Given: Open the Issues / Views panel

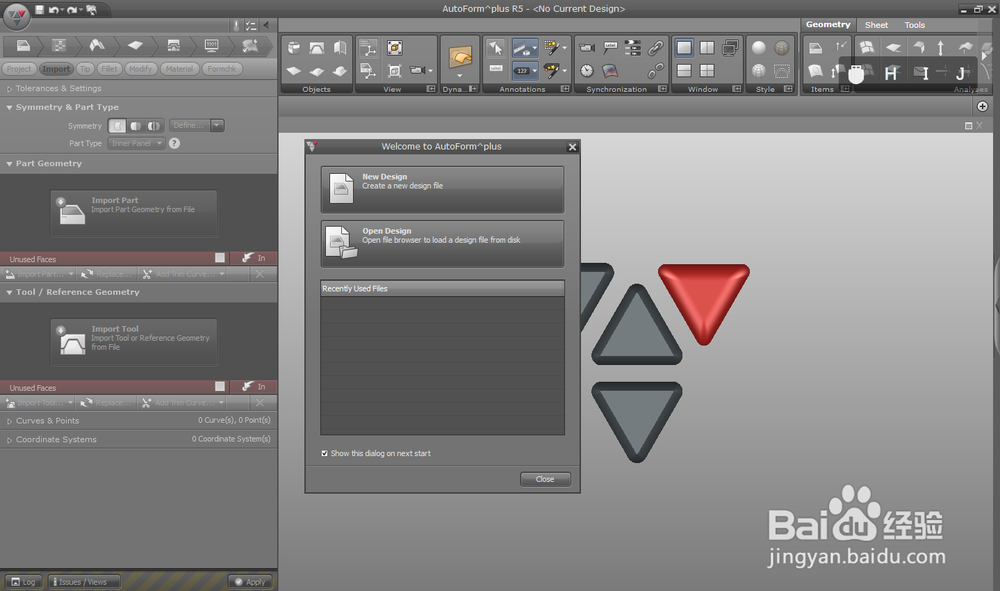Looking at the screenshot, I should pyautogui.click(x=84, y=581).
